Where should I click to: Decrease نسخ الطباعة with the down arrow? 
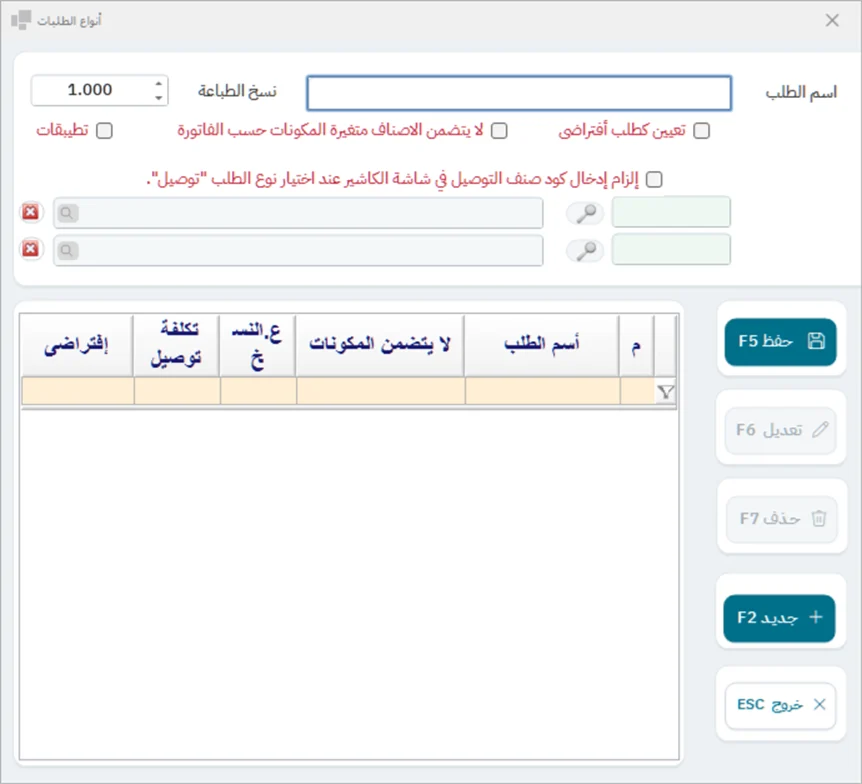coord(158,97)
